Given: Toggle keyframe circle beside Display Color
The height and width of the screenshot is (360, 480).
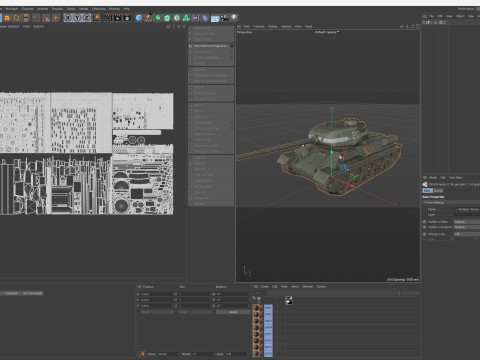Looking at the screenshot, I should tap(425, 234).
